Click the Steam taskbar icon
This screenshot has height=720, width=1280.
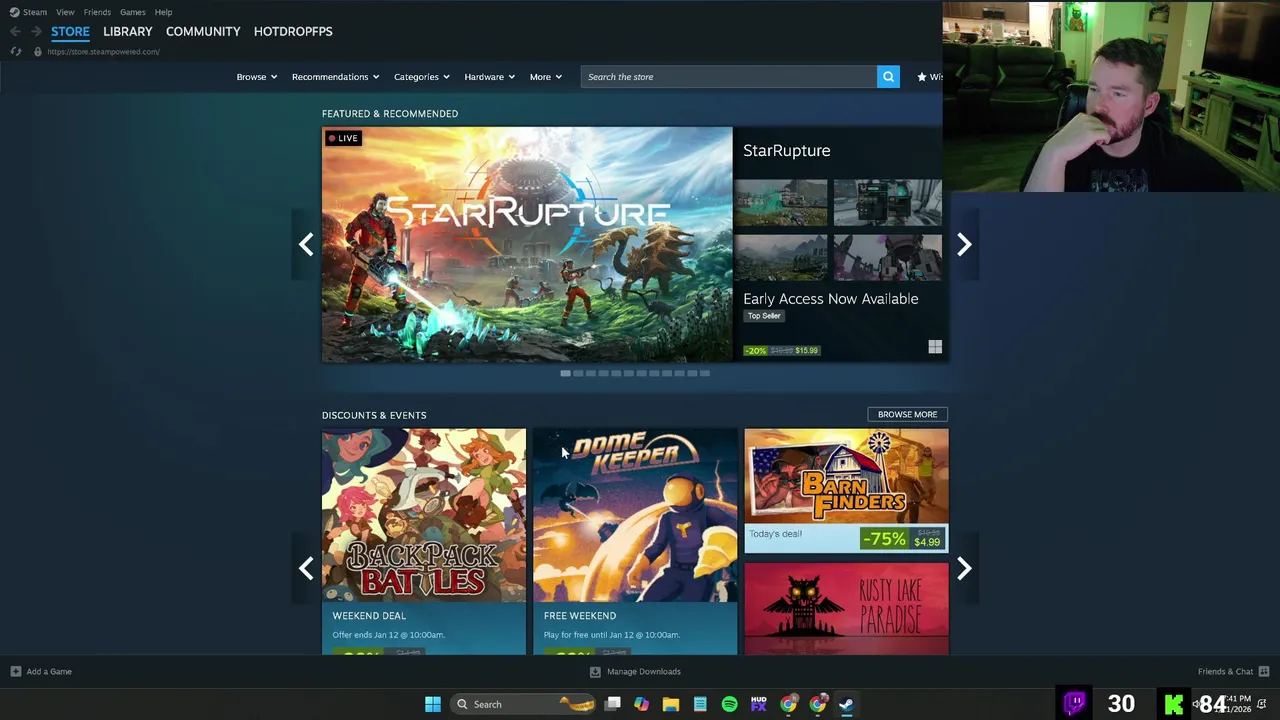[x=846, y=704]
